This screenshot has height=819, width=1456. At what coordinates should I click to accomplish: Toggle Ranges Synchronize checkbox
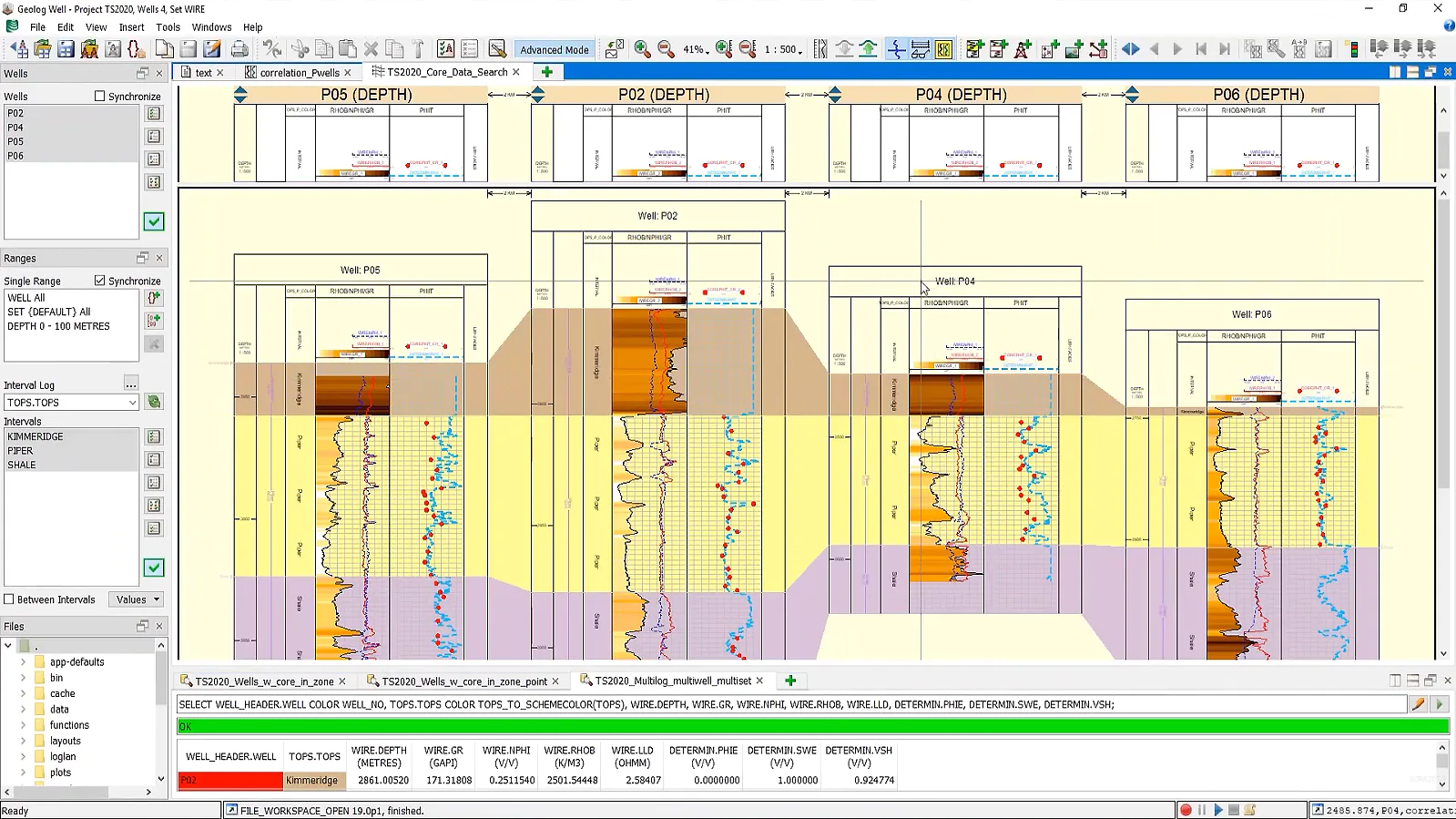(100, 281)
